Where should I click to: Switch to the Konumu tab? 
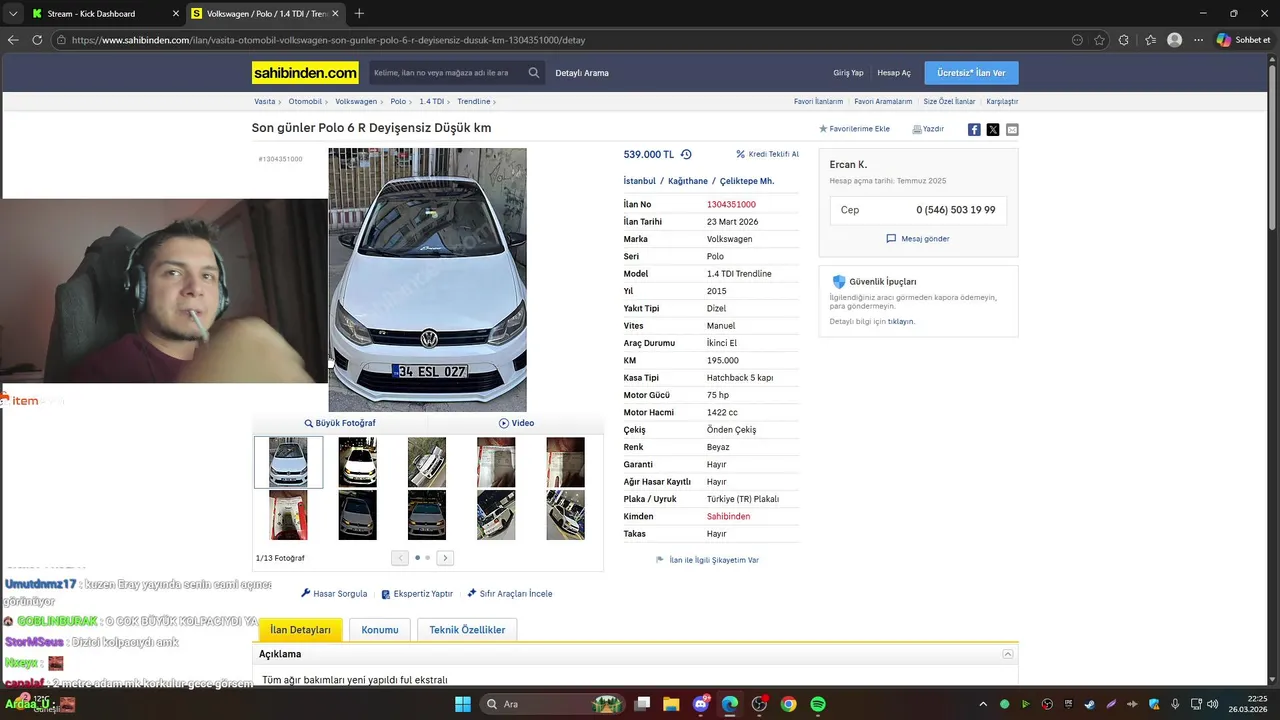point(380,630)
